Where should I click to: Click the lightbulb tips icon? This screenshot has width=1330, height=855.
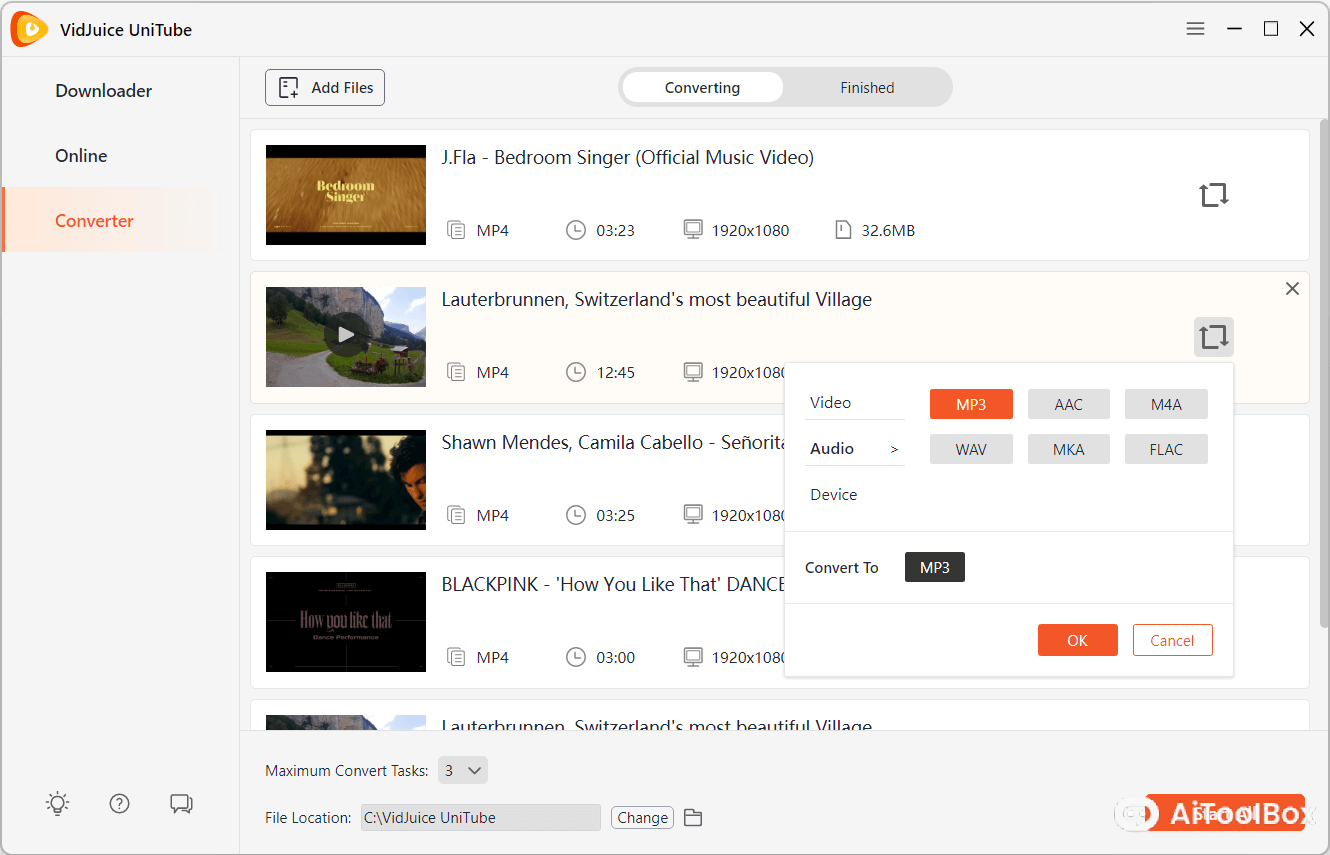point(58,803)
